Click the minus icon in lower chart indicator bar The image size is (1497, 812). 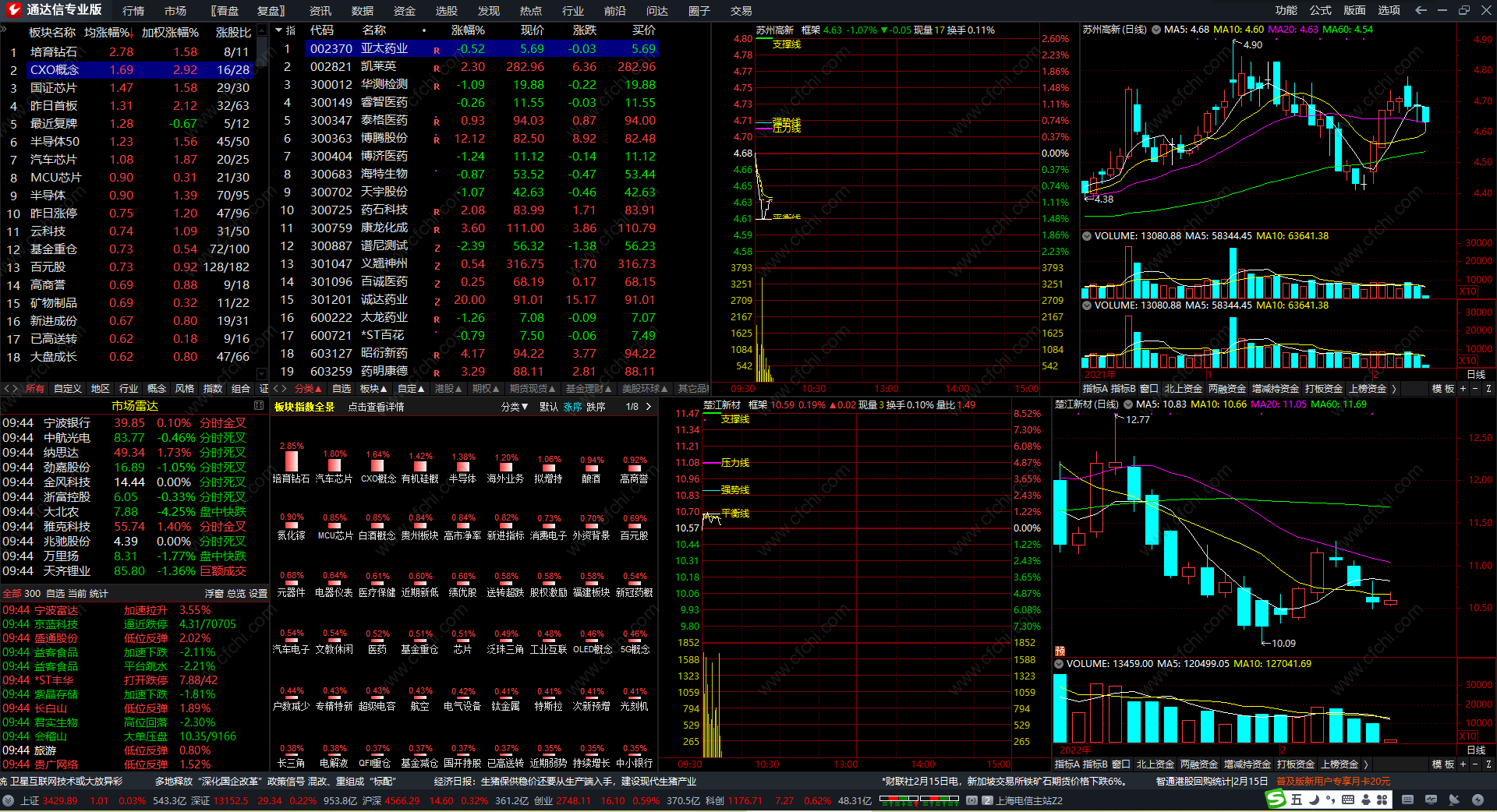(x=1475, y=764)
